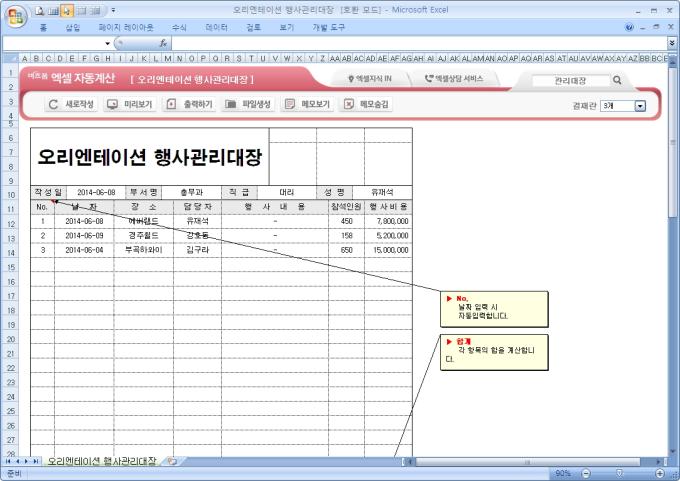Open the 수식 ribbon tab
Screen dimensions: 680x481
[x=179, y=28]
